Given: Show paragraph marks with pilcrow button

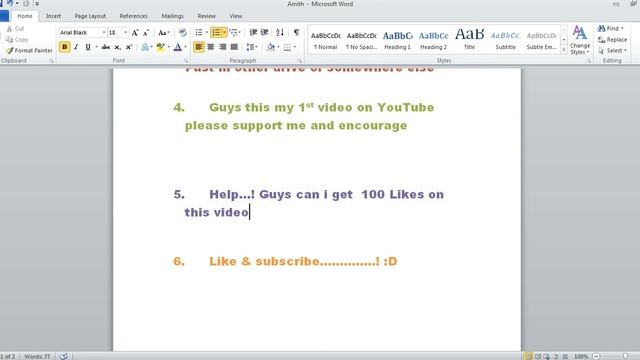Looking at the screenshot, I should 296,32.
